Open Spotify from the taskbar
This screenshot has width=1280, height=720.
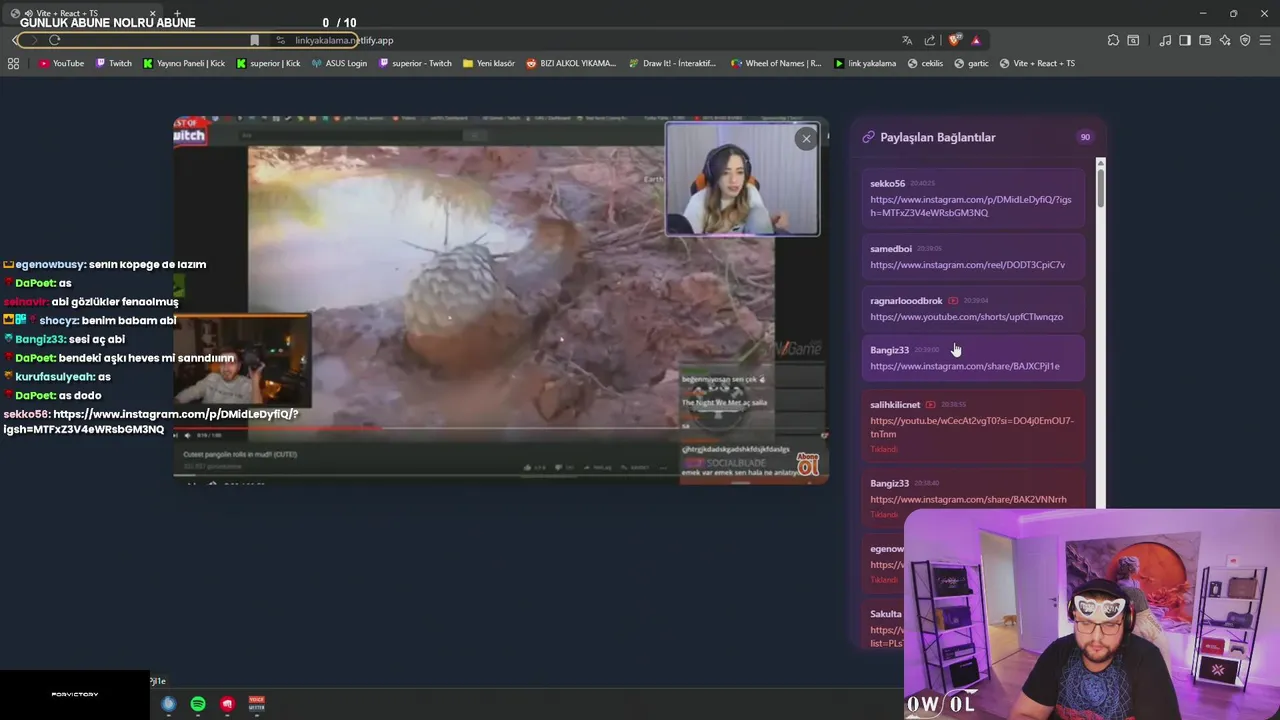(x=198, y=704)
